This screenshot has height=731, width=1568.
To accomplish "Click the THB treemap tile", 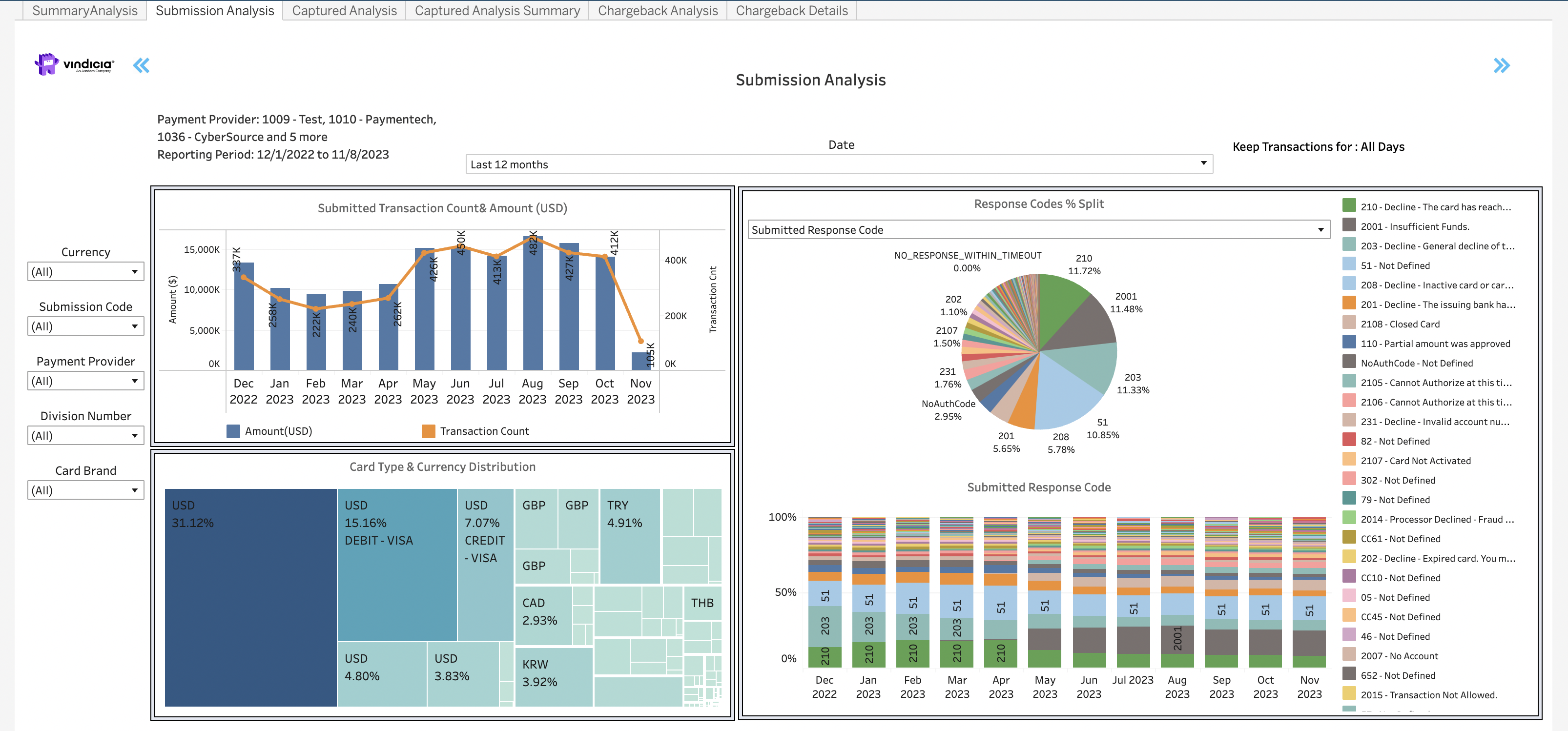I will [x=702, y=603].
